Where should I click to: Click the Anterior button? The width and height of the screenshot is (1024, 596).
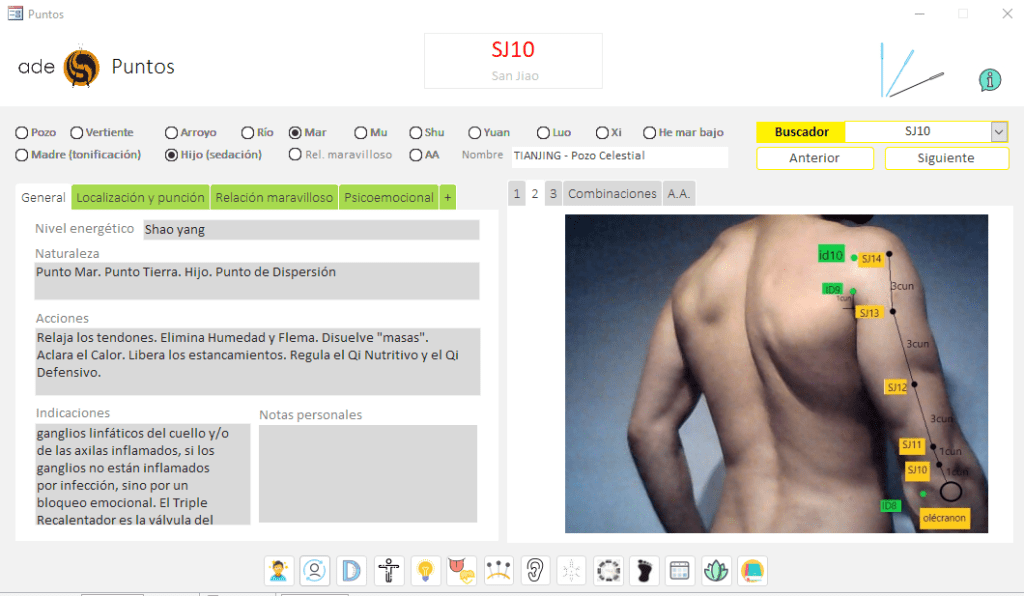814,158
